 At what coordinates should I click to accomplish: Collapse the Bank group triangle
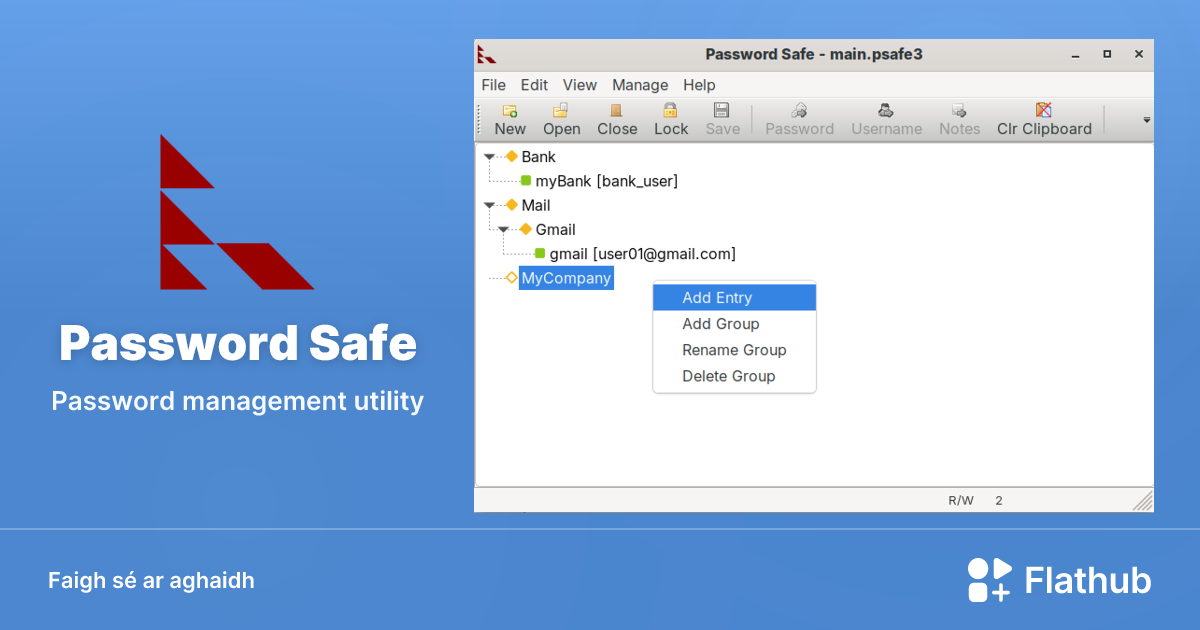tap(489, 156)
